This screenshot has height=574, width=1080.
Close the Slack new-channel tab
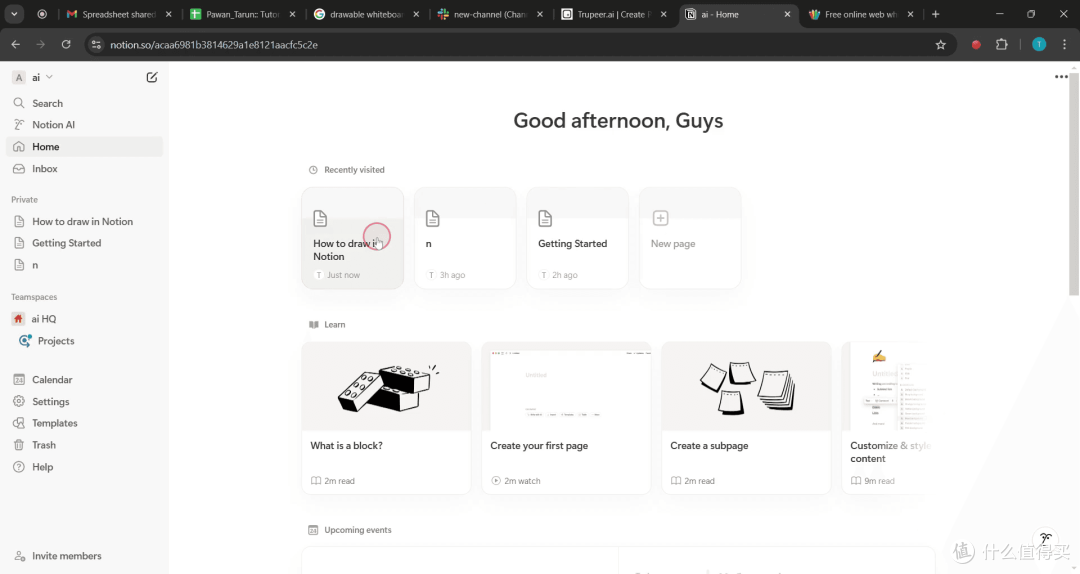pos(540,14)
